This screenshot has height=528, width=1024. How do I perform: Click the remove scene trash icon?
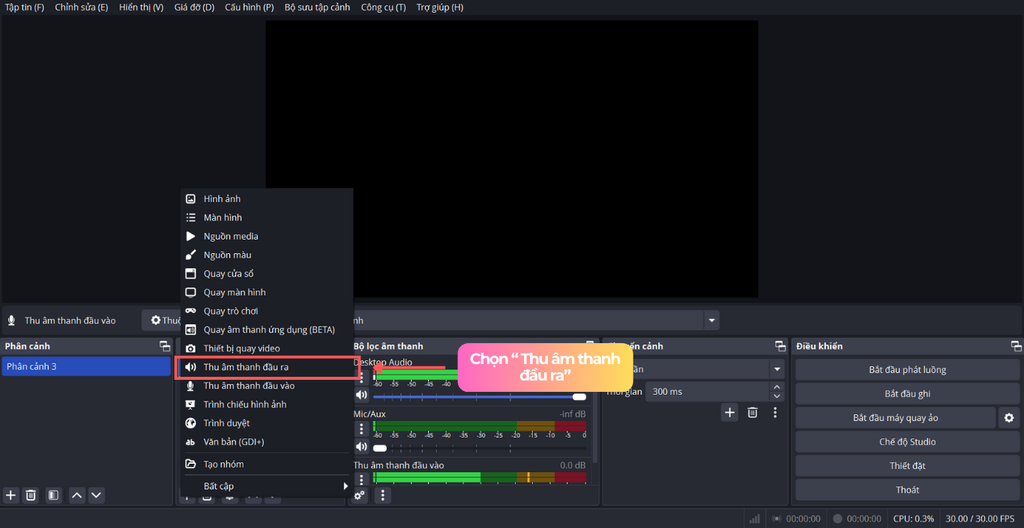[31, 495]
